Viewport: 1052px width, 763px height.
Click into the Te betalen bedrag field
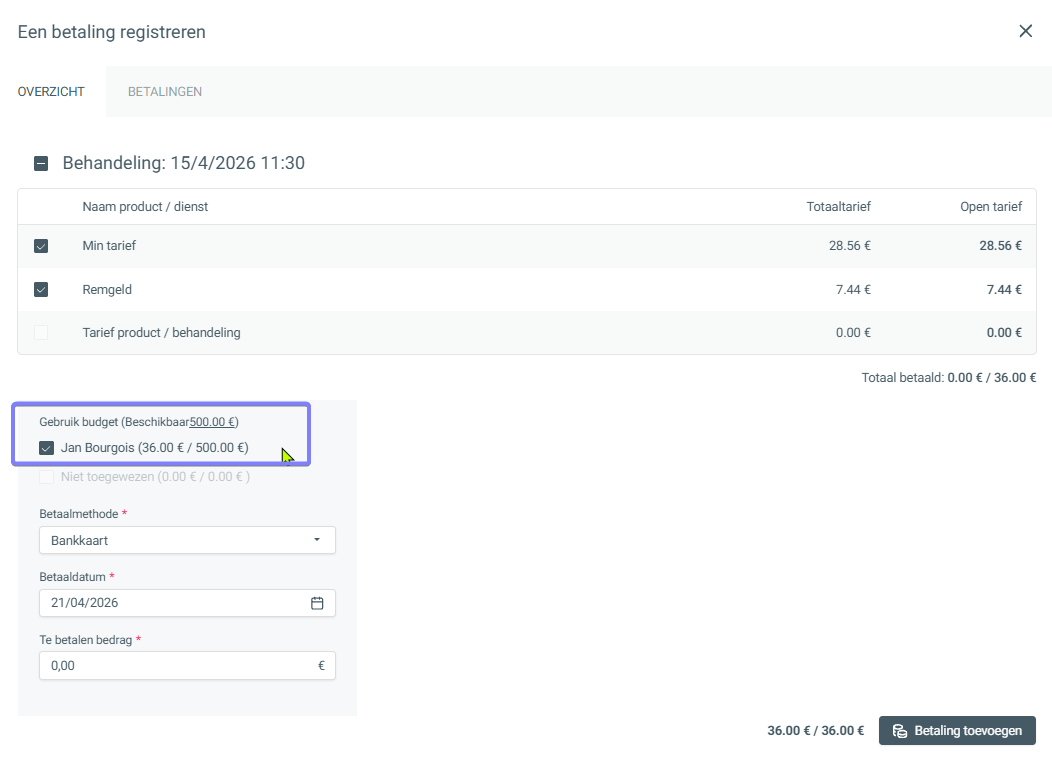point(175,666)
